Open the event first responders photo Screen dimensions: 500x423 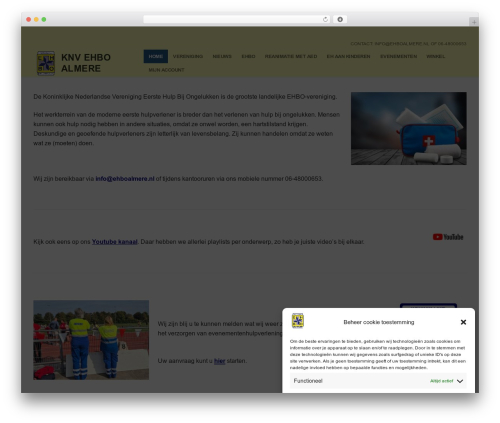(91, 340)
